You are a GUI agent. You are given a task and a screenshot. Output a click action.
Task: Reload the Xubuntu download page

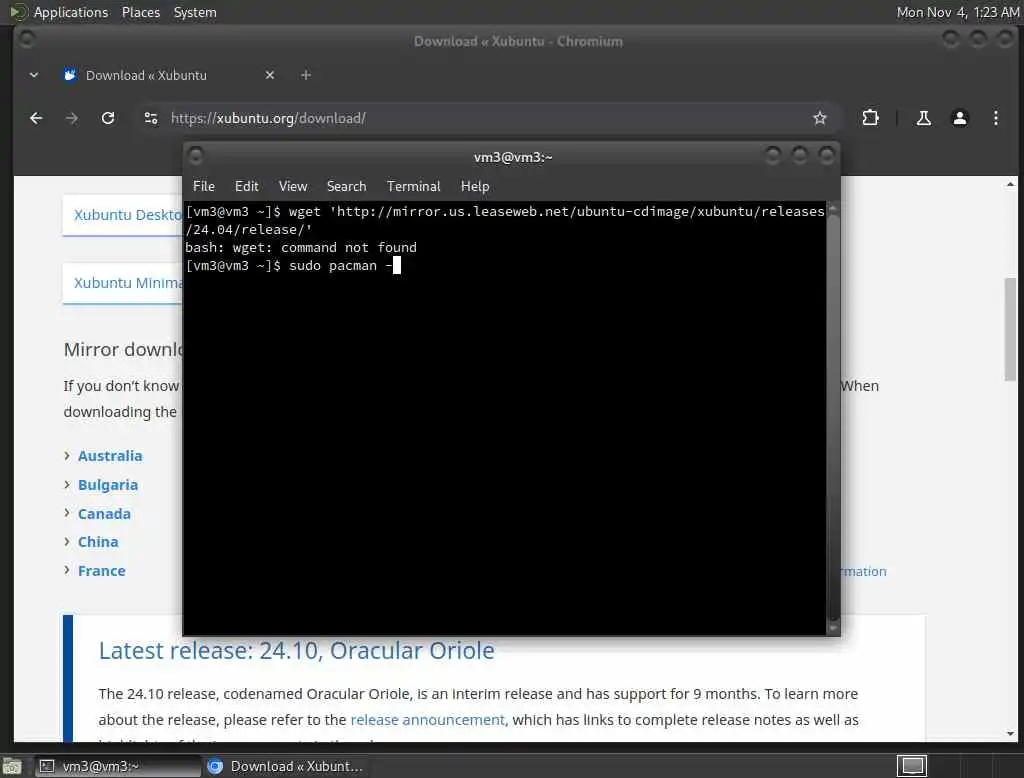pos(108,118)
